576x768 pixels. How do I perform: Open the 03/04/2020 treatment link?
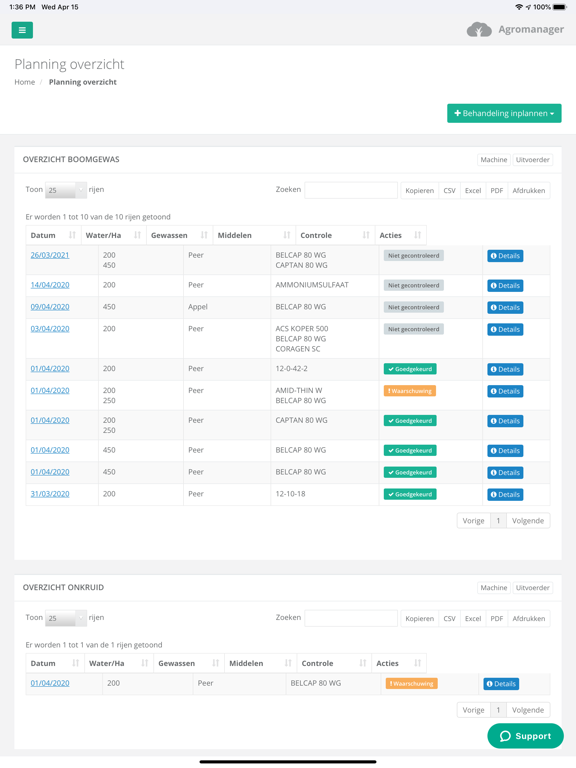click(50, 329)
